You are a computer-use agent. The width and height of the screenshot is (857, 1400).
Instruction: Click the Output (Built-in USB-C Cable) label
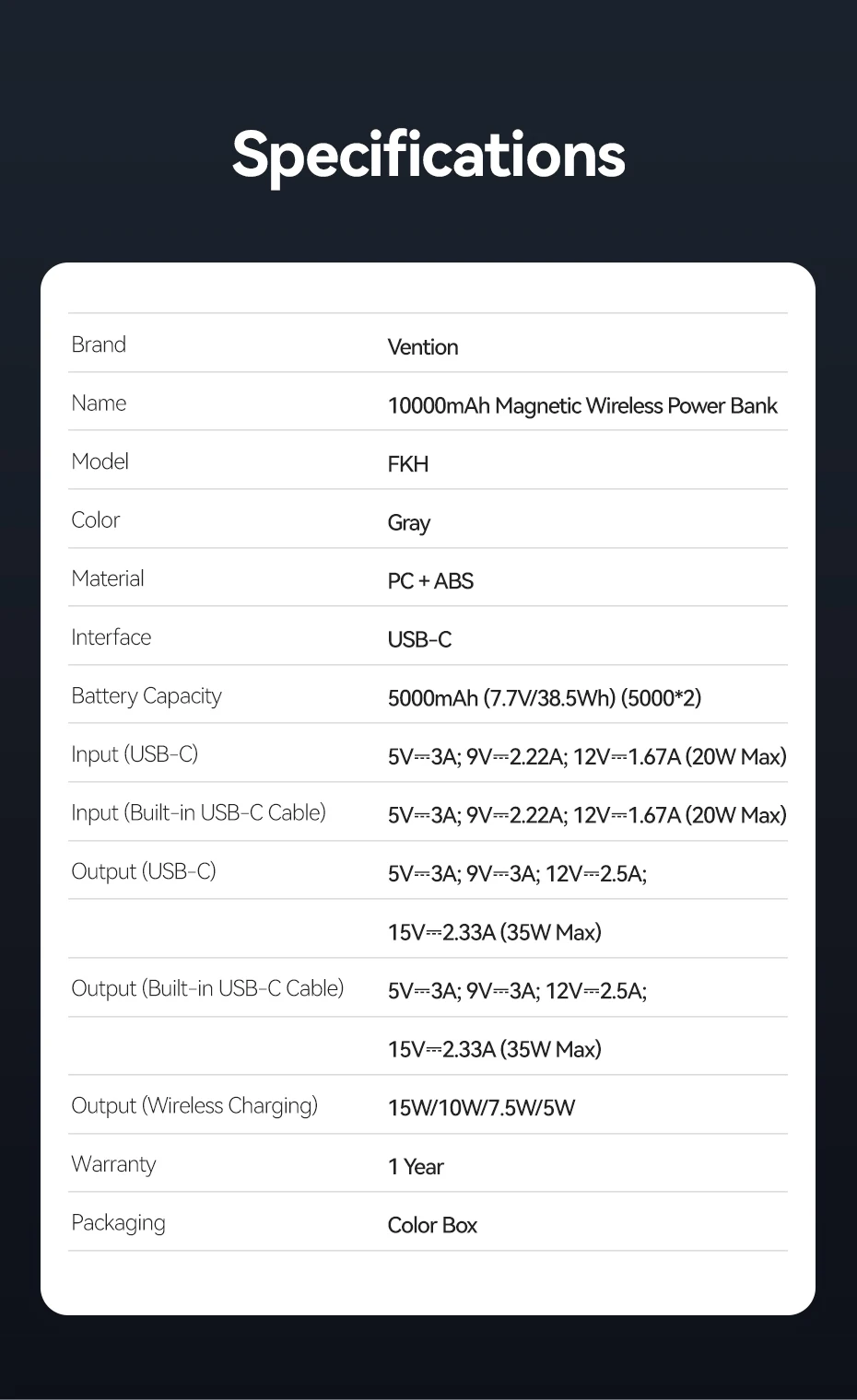click(x=207, y=988)
